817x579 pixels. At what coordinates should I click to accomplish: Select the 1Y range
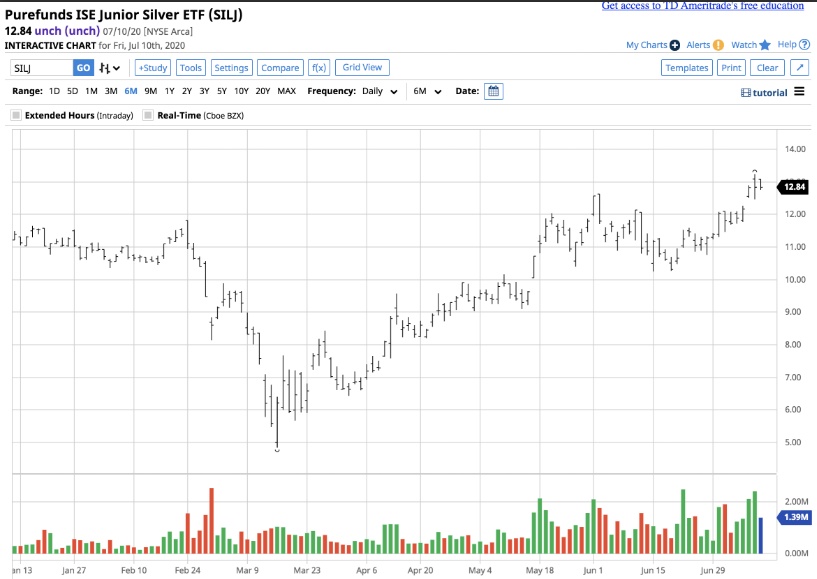tap(169, 91)
